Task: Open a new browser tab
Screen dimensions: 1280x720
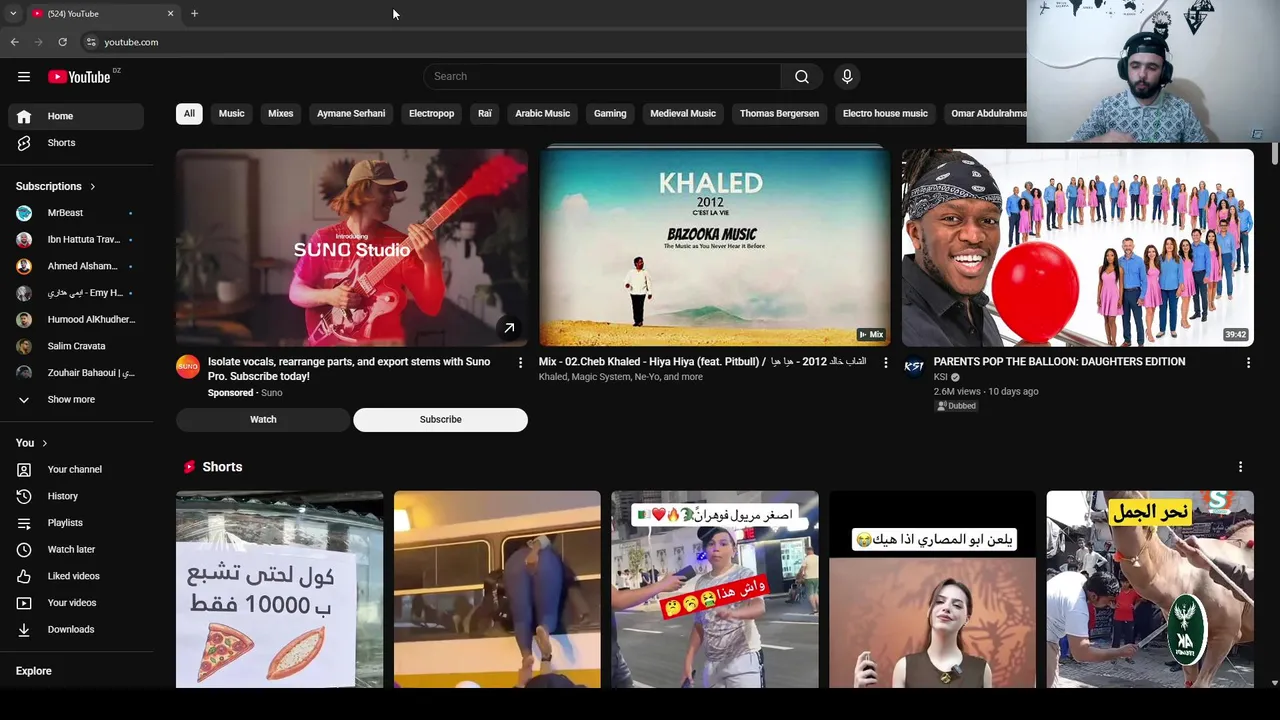Action: [x=194, y=14]
